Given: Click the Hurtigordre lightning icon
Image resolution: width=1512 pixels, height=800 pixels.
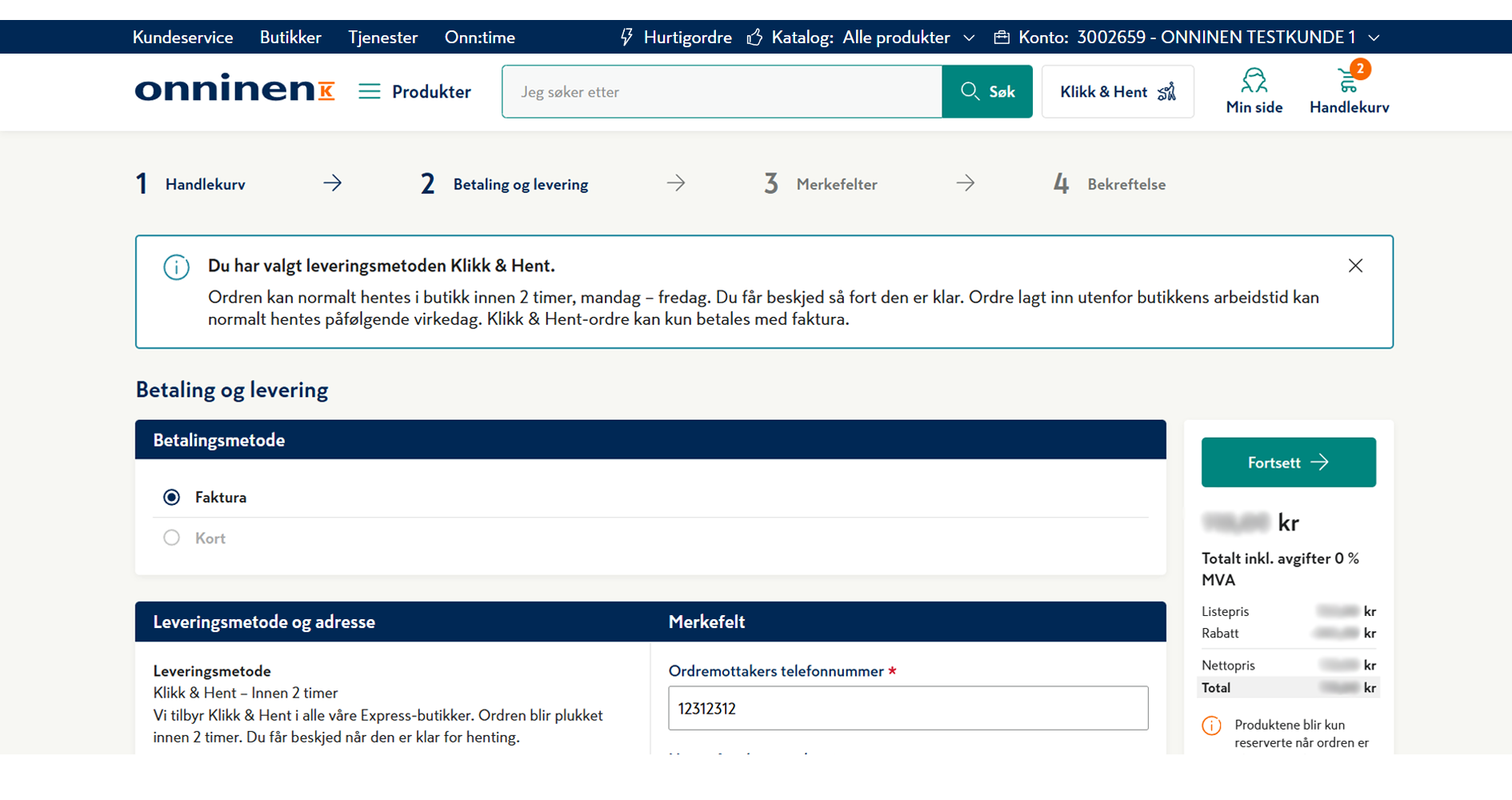Looking at the screenshot, I should coord(627,37).
